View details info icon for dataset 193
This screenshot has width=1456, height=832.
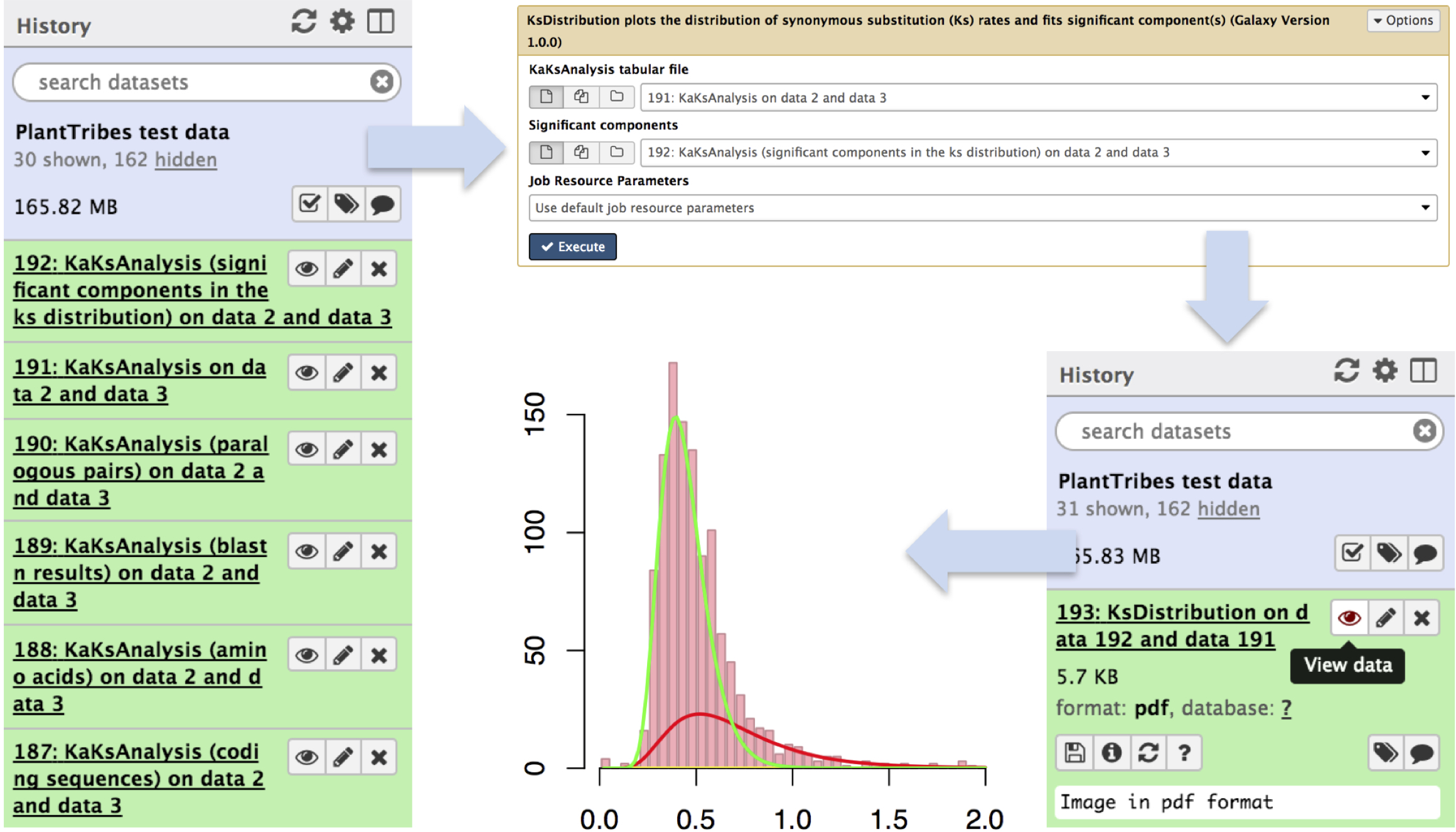click(1111, 752)
